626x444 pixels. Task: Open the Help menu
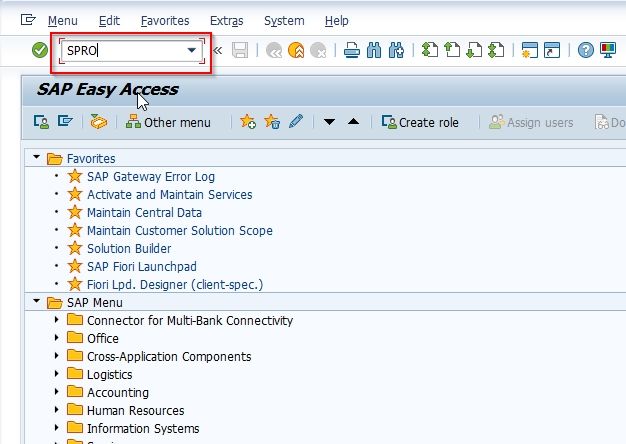pos(337,21)
